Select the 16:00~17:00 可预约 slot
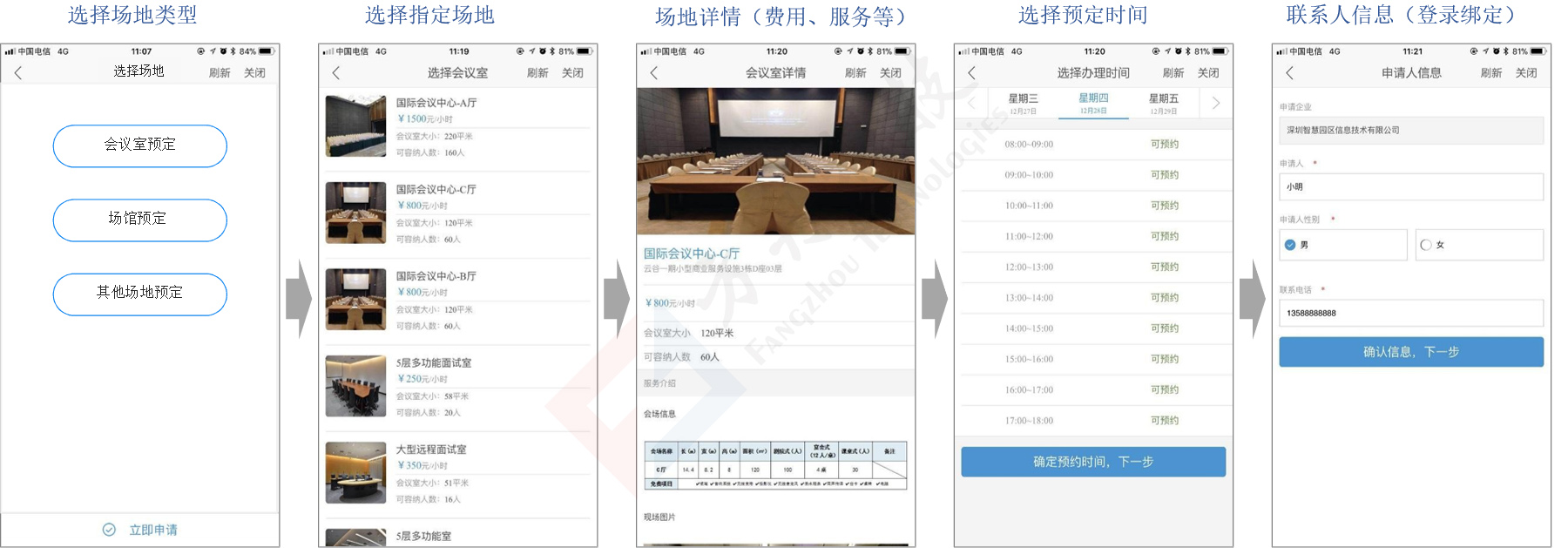The width and height of the screenshot is (1568, 548). click(1093, 390)
